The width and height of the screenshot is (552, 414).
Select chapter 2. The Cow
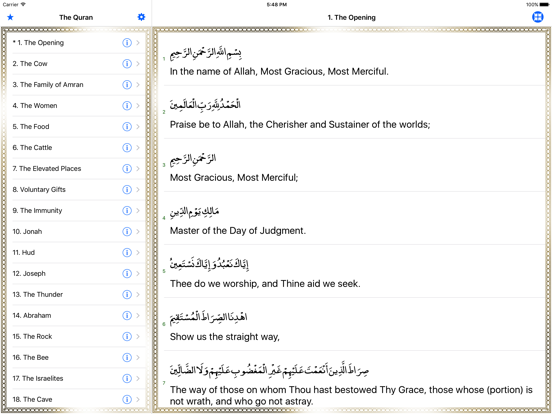(x=76, y=64)
